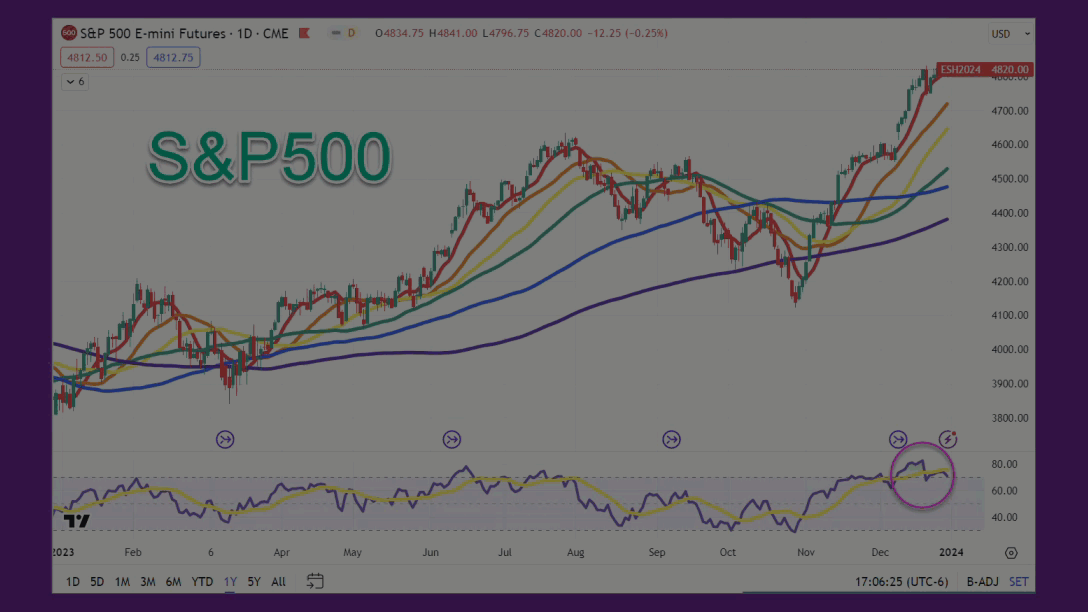This screenshot has height=612, width=1088.
Task: Select the YTD time range
Action: [x=202, y=581]
